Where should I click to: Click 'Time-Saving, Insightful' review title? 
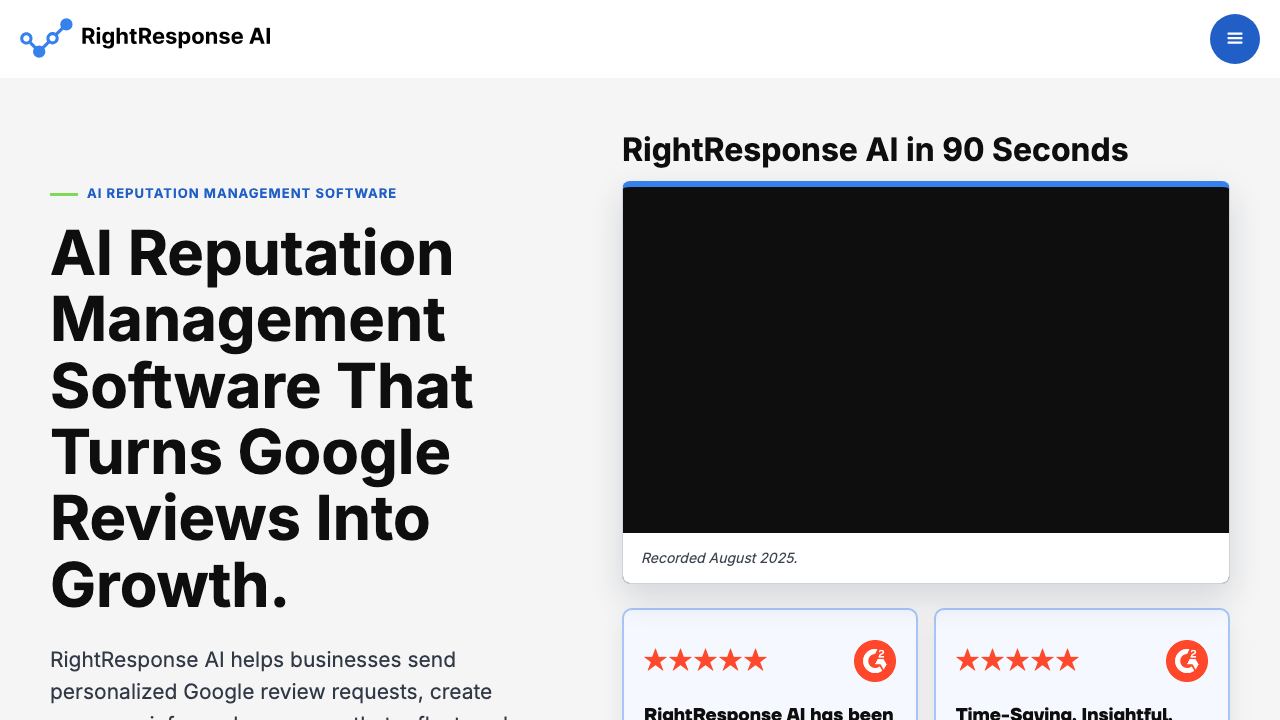pos(1064,712)
